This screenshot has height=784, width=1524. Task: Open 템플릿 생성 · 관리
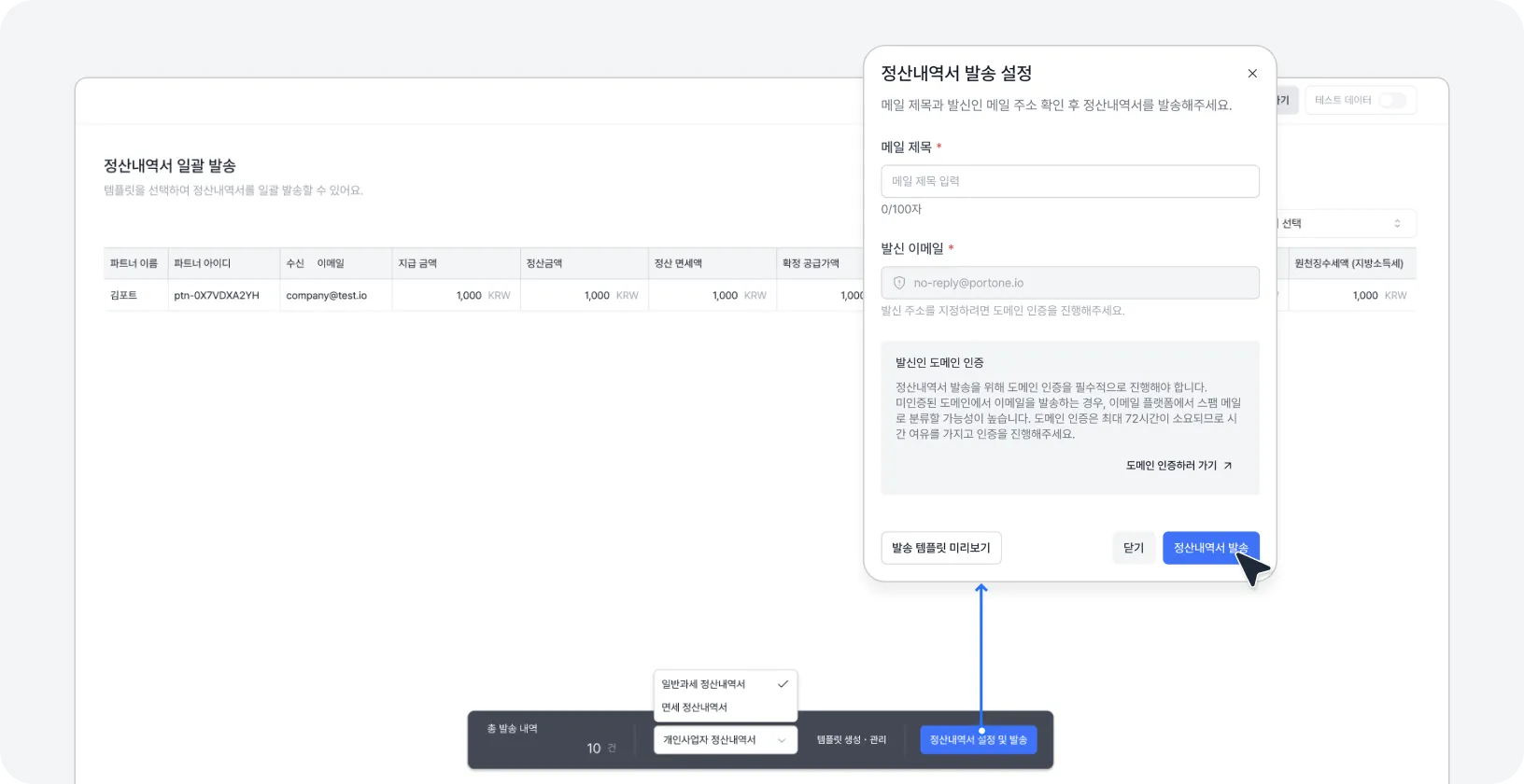(x=852, y=740)
